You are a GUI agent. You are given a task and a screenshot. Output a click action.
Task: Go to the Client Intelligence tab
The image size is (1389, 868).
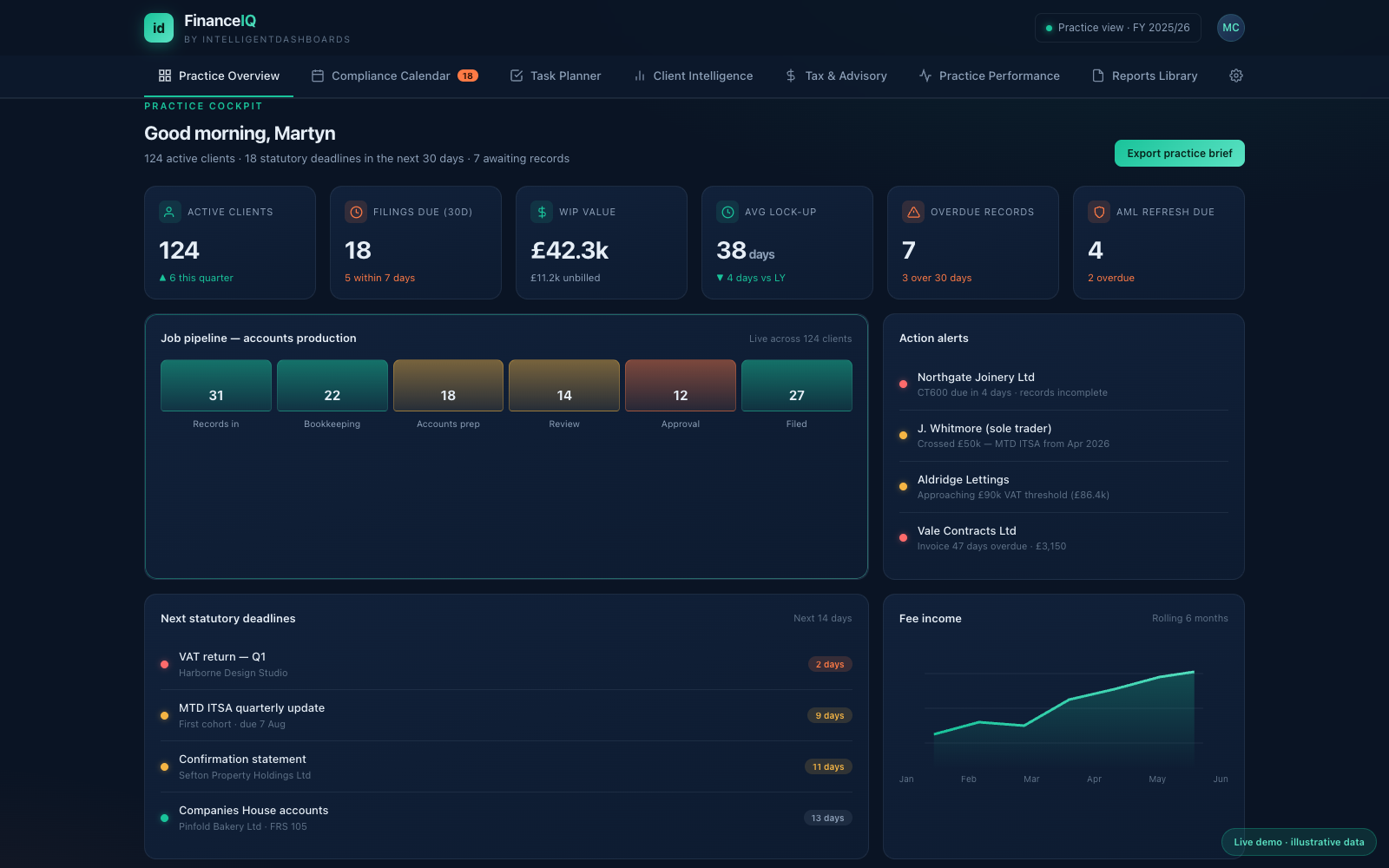(x=693, y=76)
